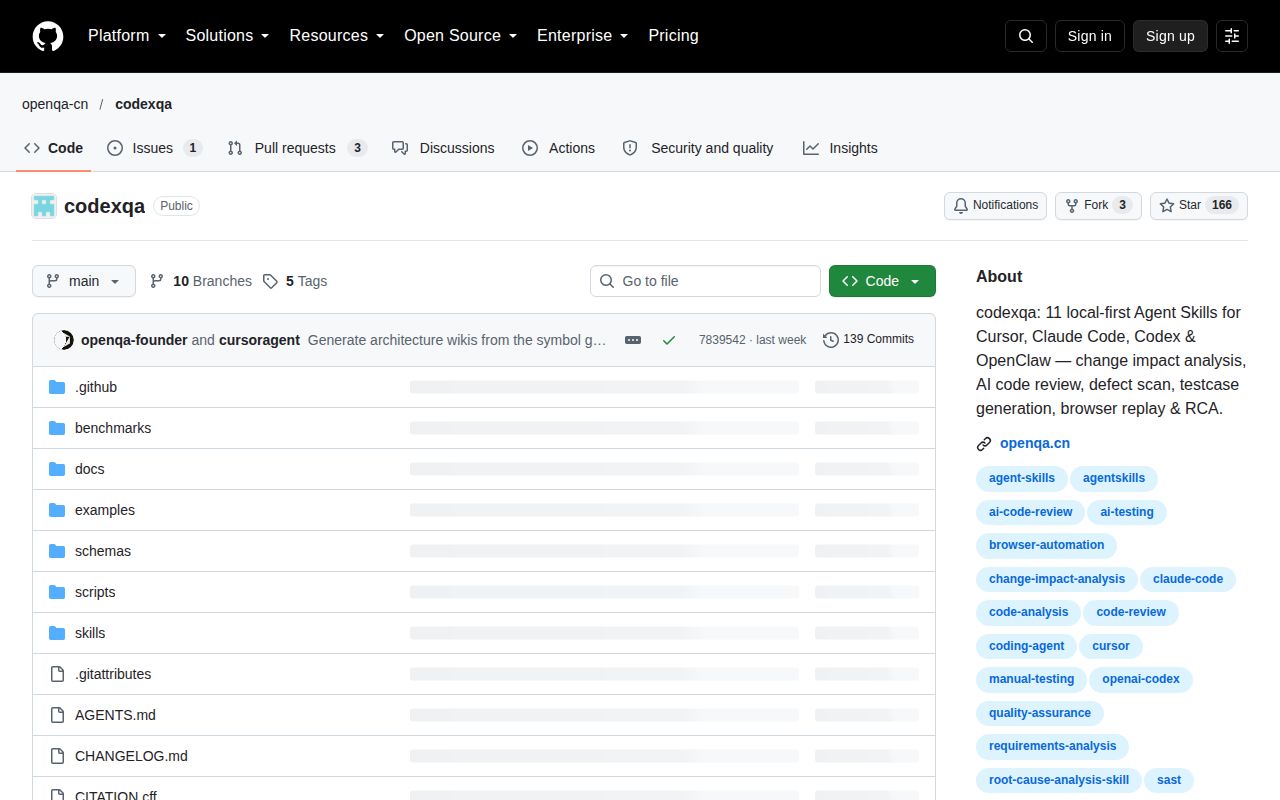
Task: Click the commit details ellipsis button
Action: pos(633,340)
